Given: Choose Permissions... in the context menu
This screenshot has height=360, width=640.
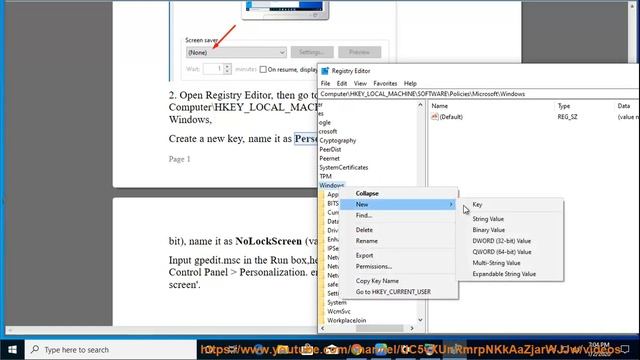Looking at the screenshot, I should (399, 267).
